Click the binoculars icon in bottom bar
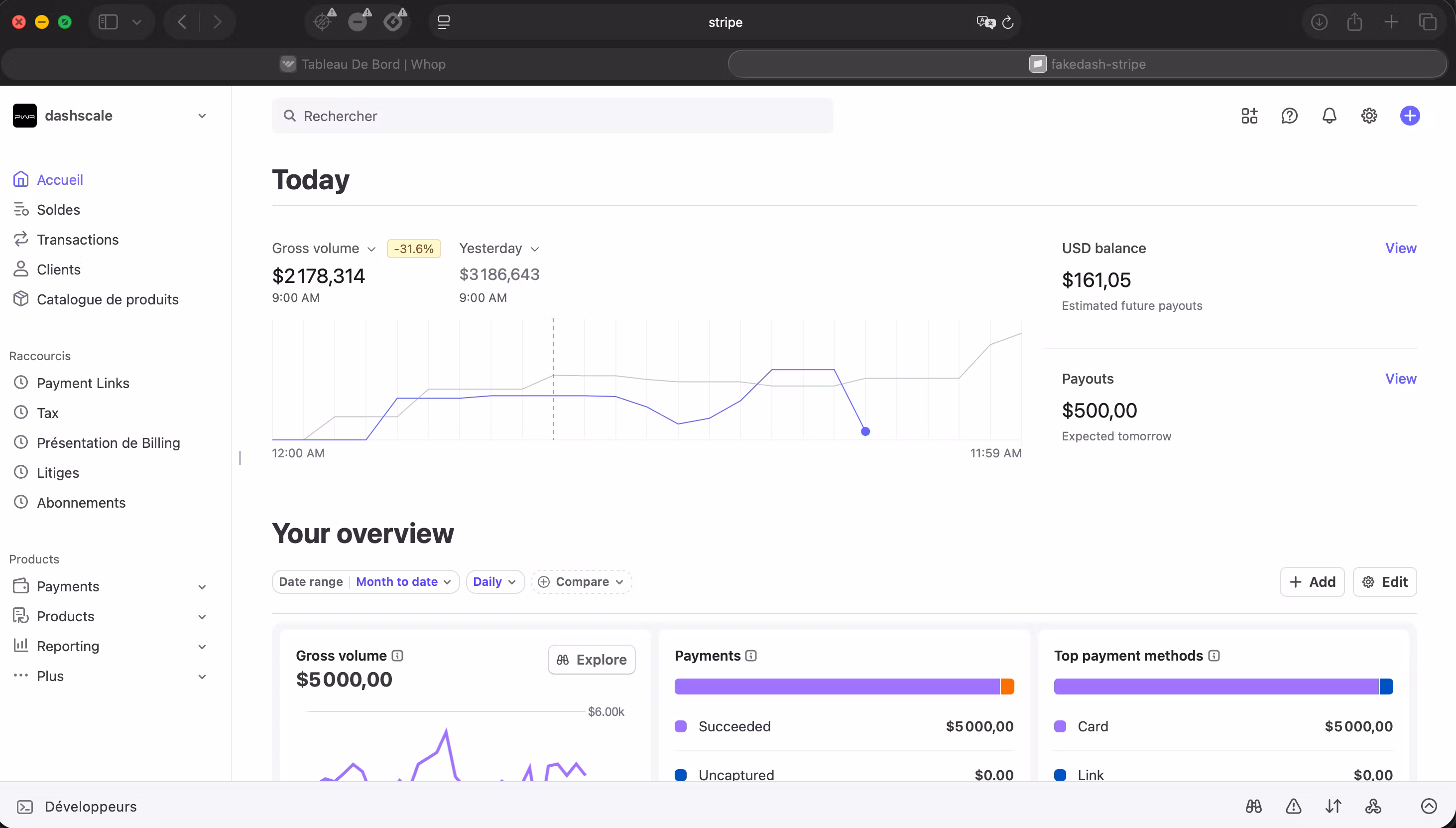Viewport: 1456px width, 828px height. pos(1254,806)
